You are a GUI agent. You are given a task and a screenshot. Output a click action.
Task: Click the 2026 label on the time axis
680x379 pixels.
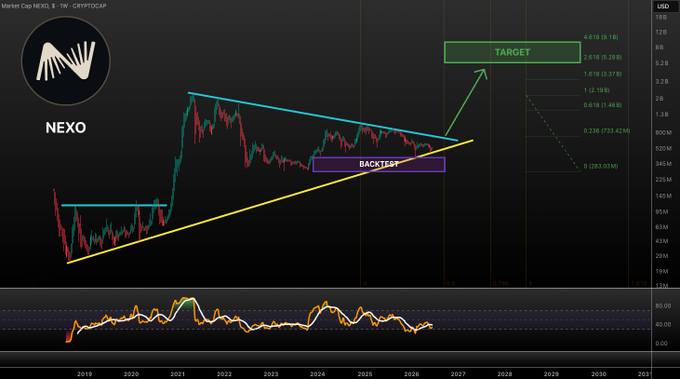click(x=412, y=374)
